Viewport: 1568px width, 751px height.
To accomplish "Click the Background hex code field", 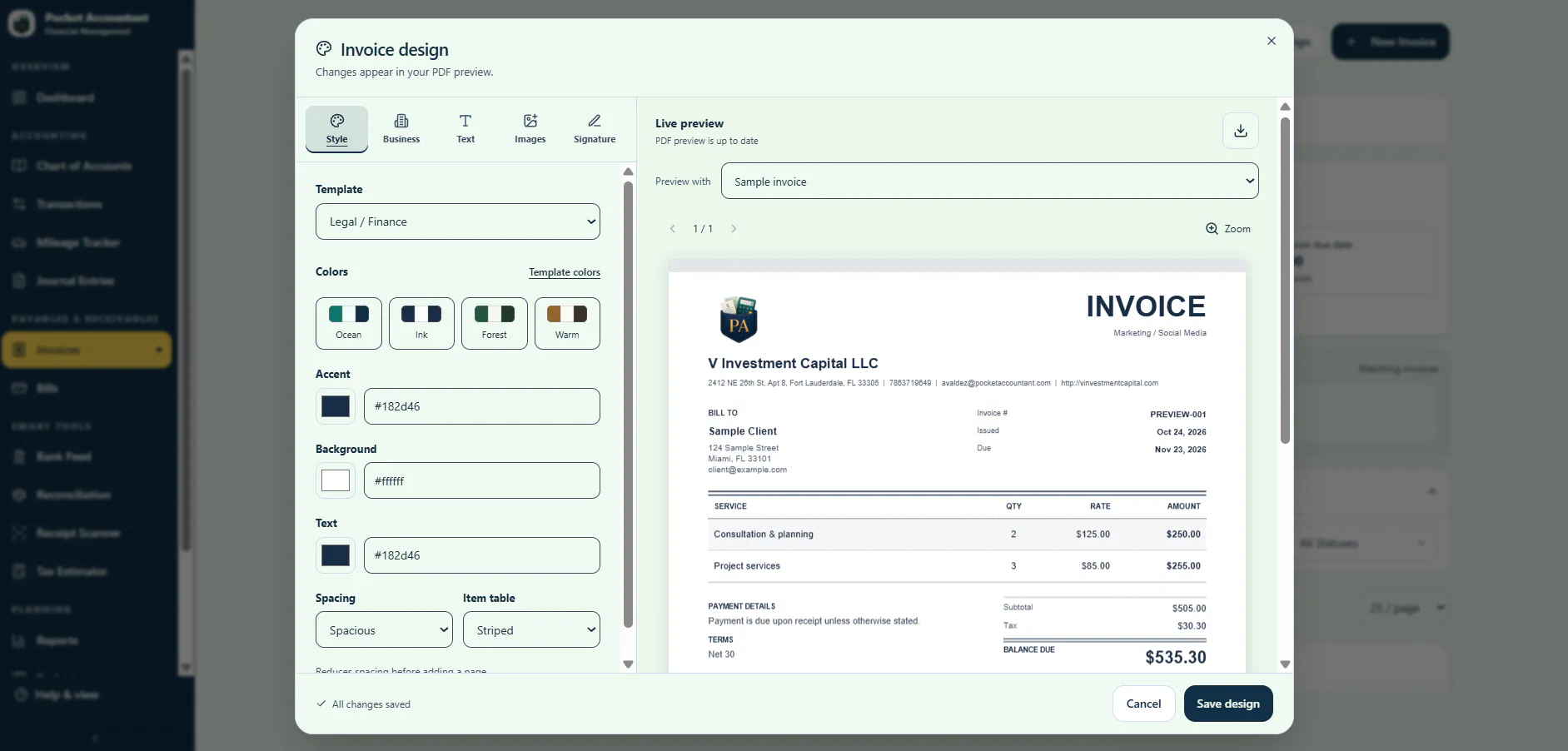I will pos(482,480).
